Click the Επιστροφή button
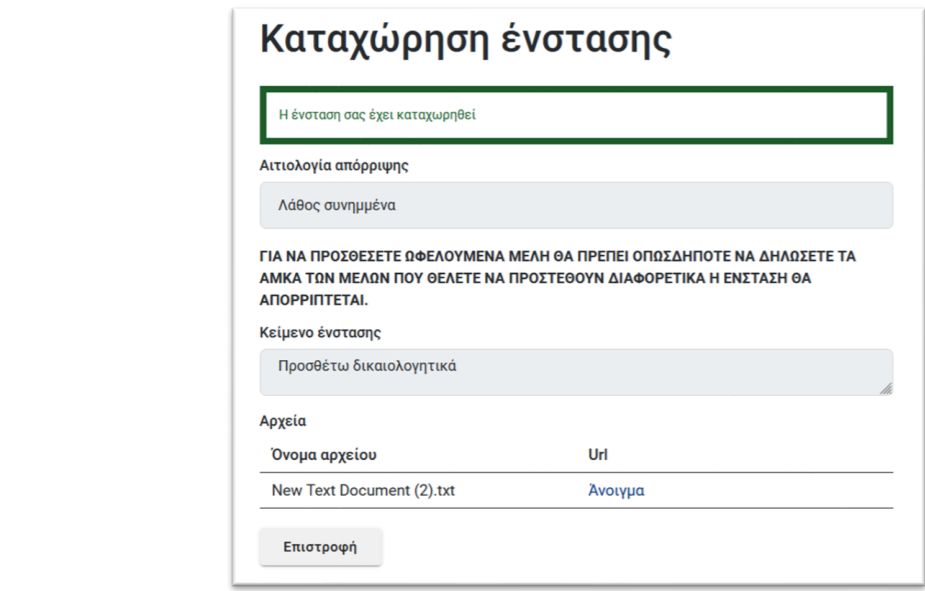Image resolution: width=925 pixels, height=591 pixels. [x=320, y=547]
